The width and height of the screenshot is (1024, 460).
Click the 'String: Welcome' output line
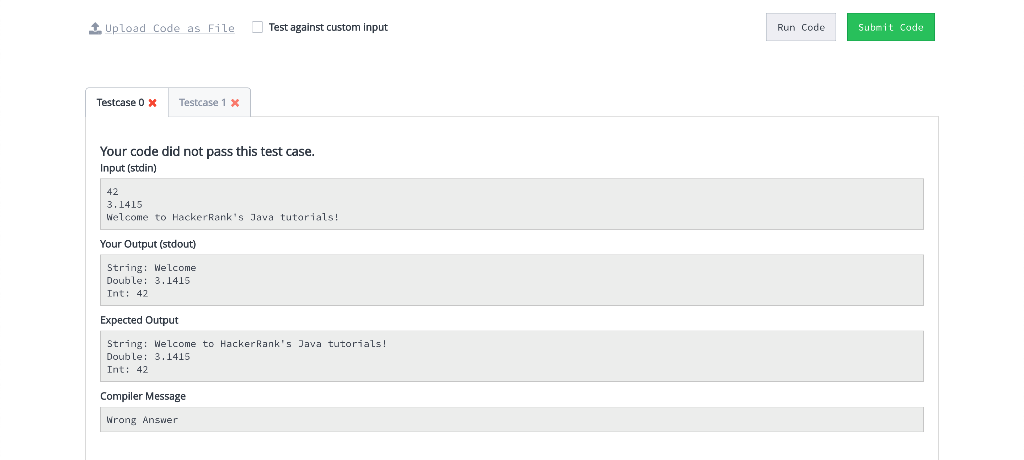(152, 267)
